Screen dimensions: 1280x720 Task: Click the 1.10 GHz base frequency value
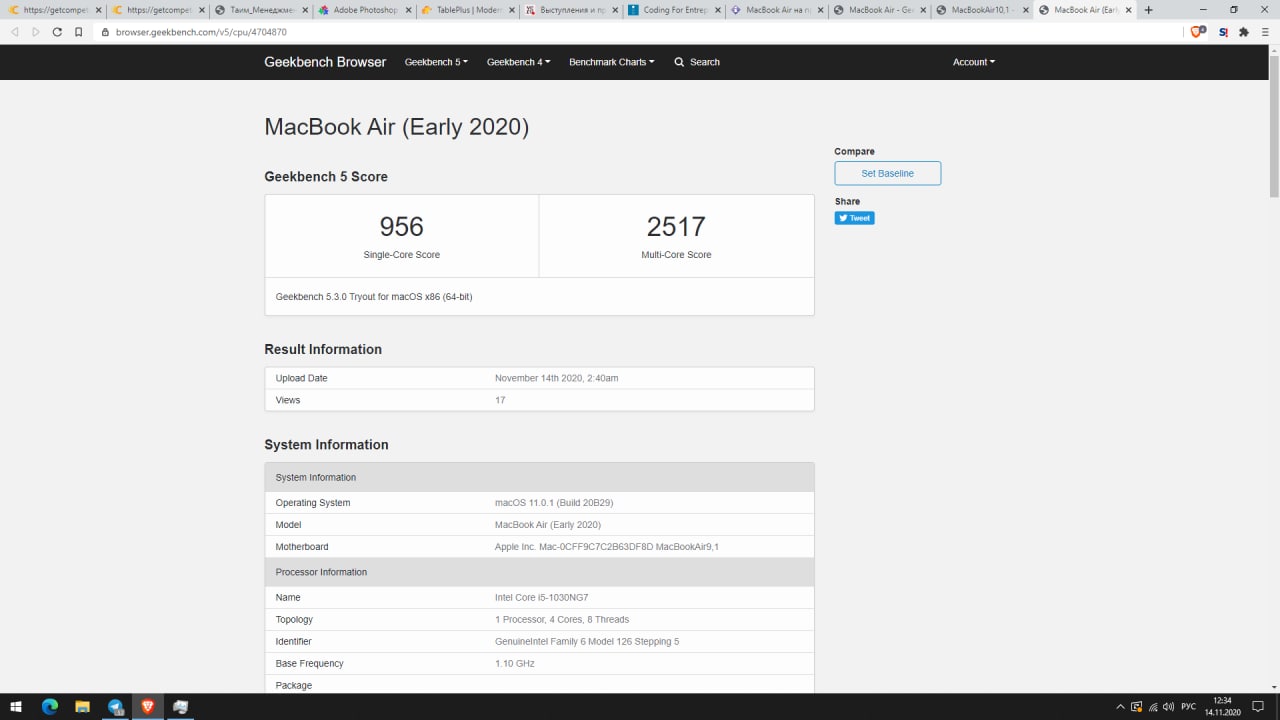[x=515, y=663]
